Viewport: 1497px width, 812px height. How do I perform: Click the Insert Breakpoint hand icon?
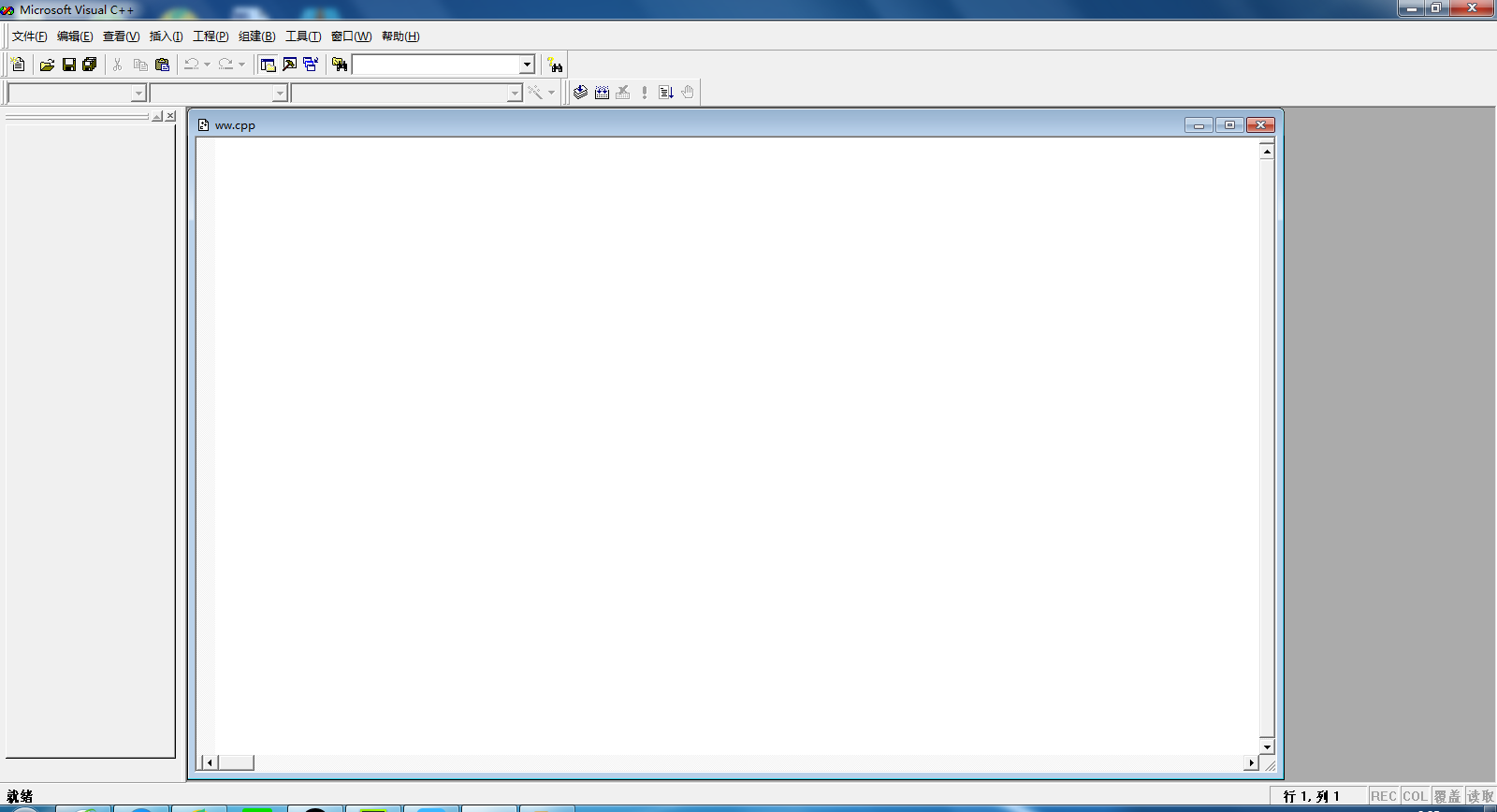click(x=688, y=92)
